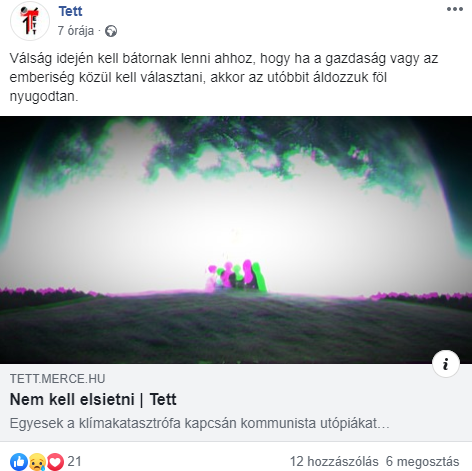Image resolution: width=472 pixels, height=471 pixels.
Task: Click the post text line ending 'nyugodtan.'
Action: pyautogui.click(x=44, y=96)
